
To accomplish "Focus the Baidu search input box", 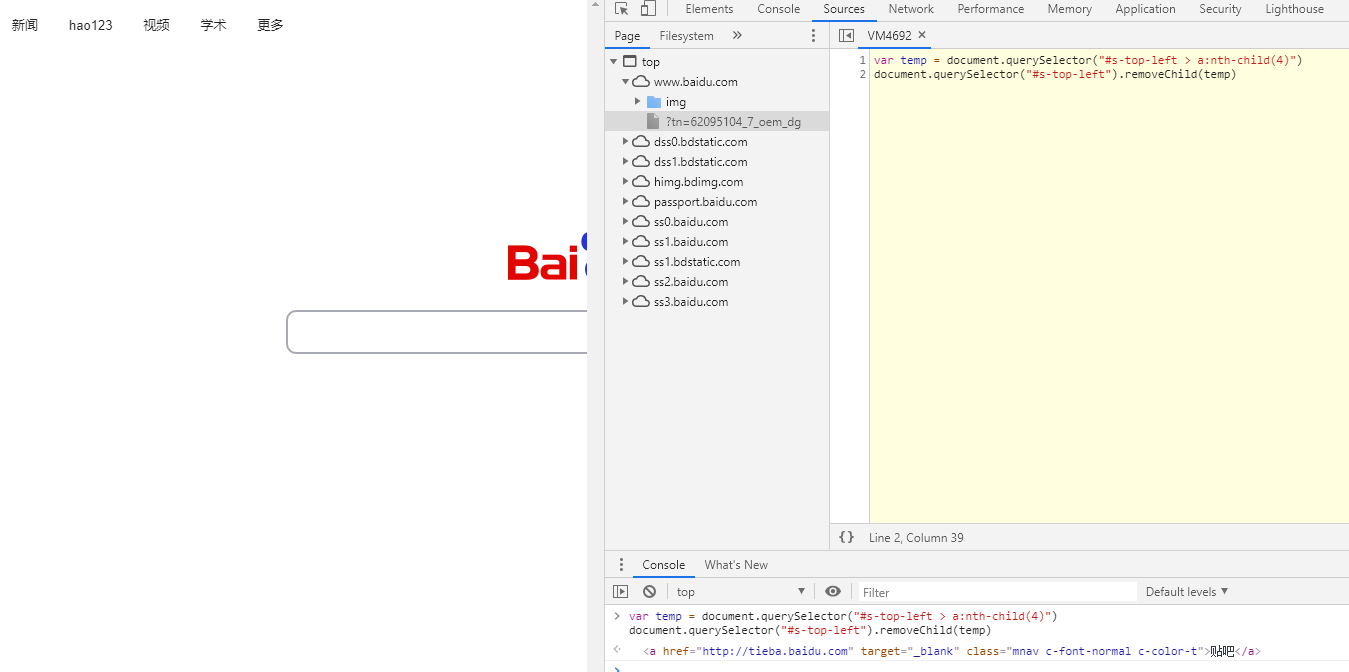I will click(437, 332).
